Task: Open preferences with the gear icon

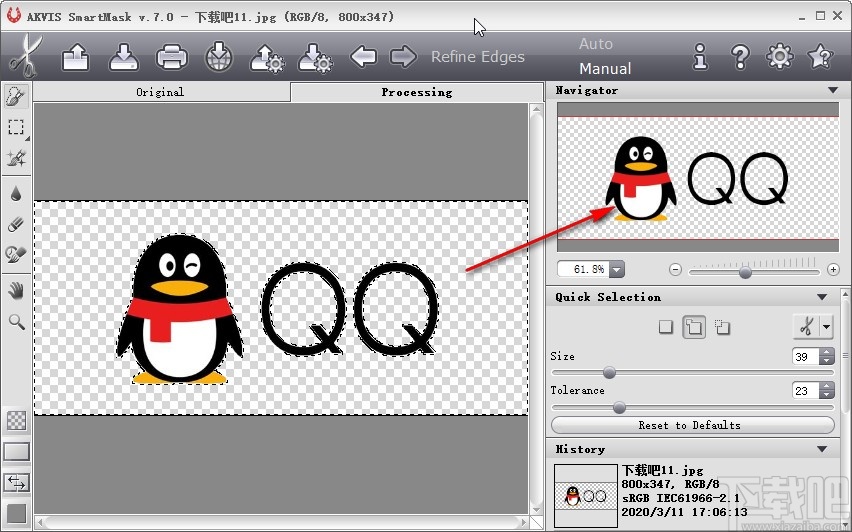Action: pos(780,56)
